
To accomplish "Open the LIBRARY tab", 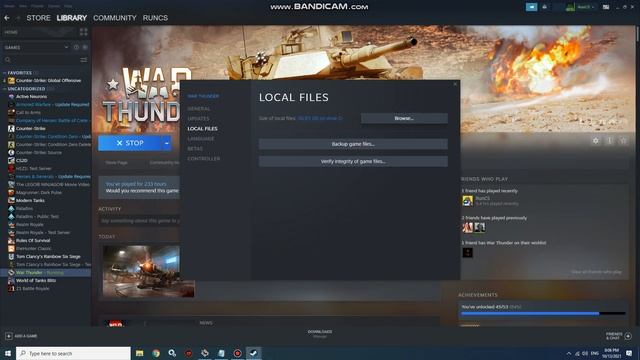I will (x=72, y=18).
